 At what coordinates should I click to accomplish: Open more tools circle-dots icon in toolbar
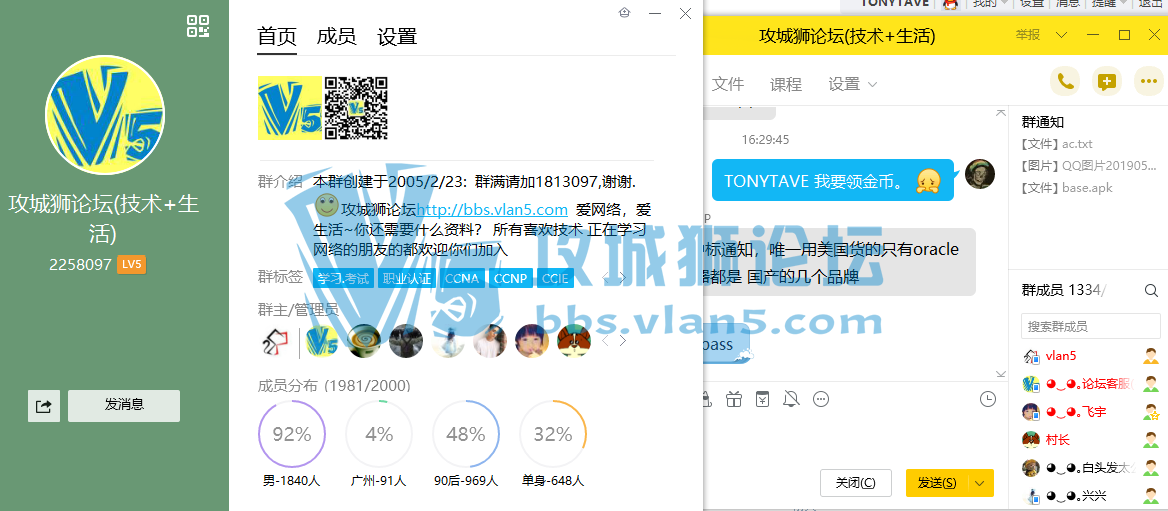[821, 399]
